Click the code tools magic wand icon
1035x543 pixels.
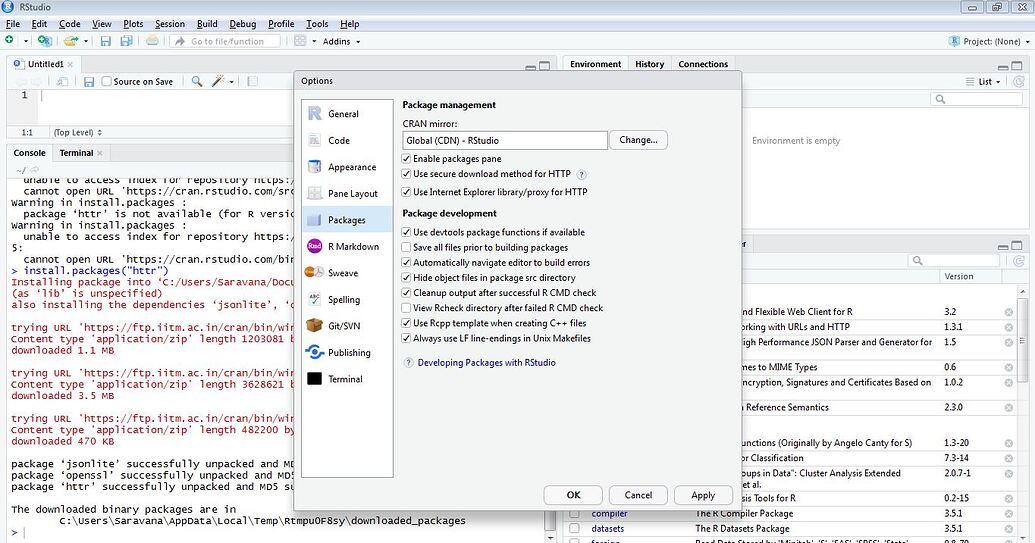[218, 81]
